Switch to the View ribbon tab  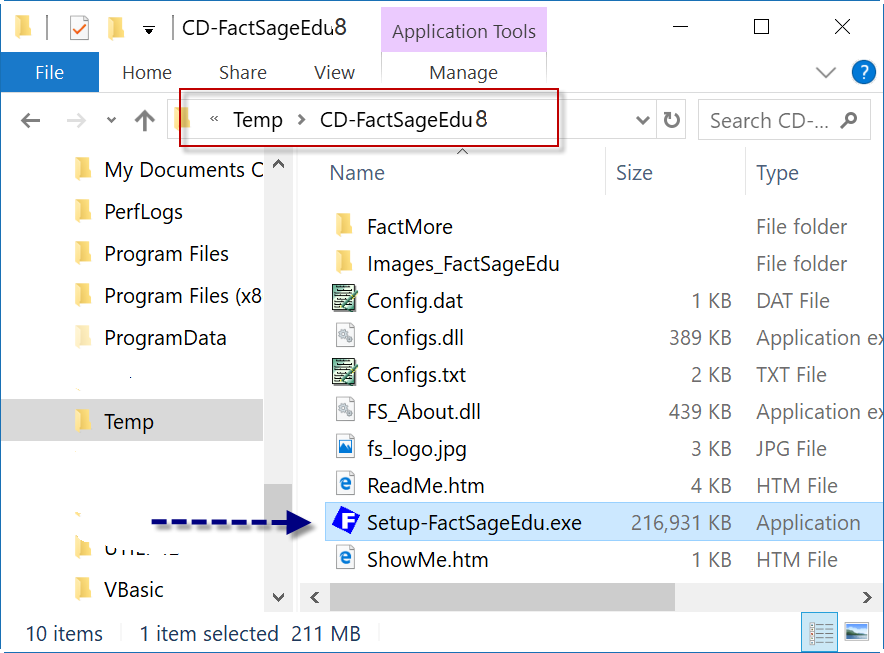[x=334, y=72]
